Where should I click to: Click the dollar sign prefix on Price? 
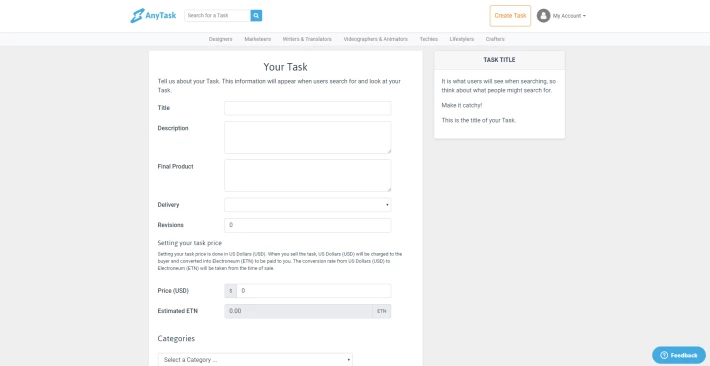click(x=230, y=291)
